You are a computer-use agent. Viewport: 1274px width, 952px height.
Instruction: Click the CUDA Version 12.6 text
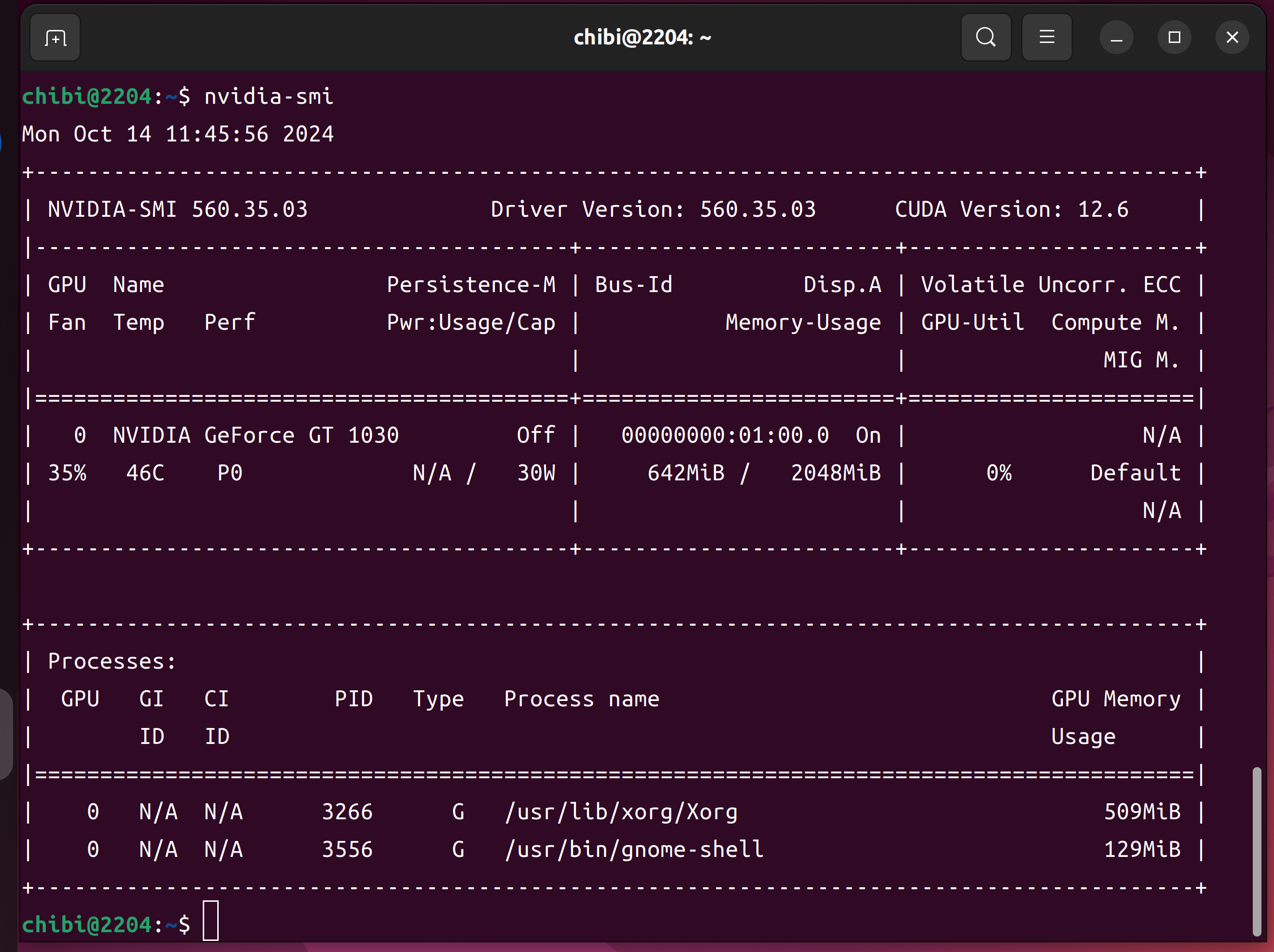(x=1011, y=210)
